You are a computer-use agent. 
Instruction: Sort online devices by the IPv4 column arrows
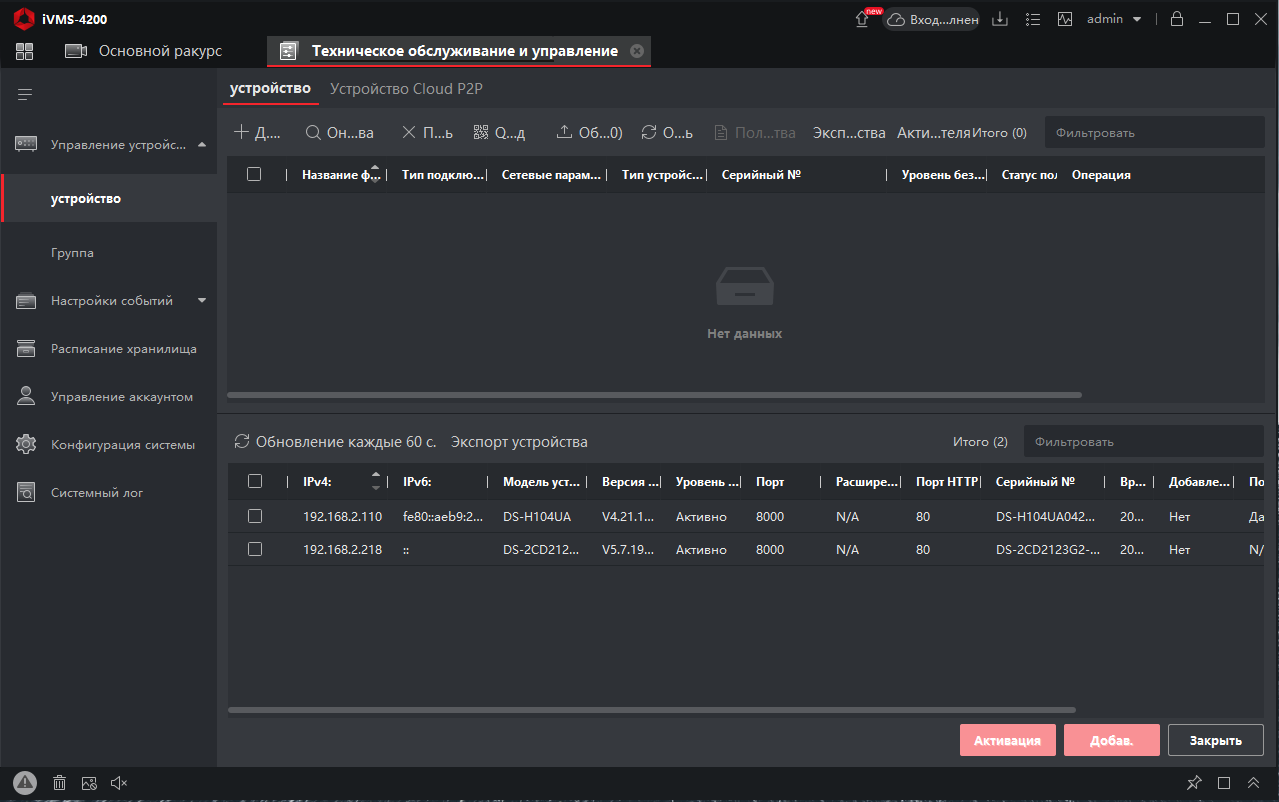tap(376, 481)
